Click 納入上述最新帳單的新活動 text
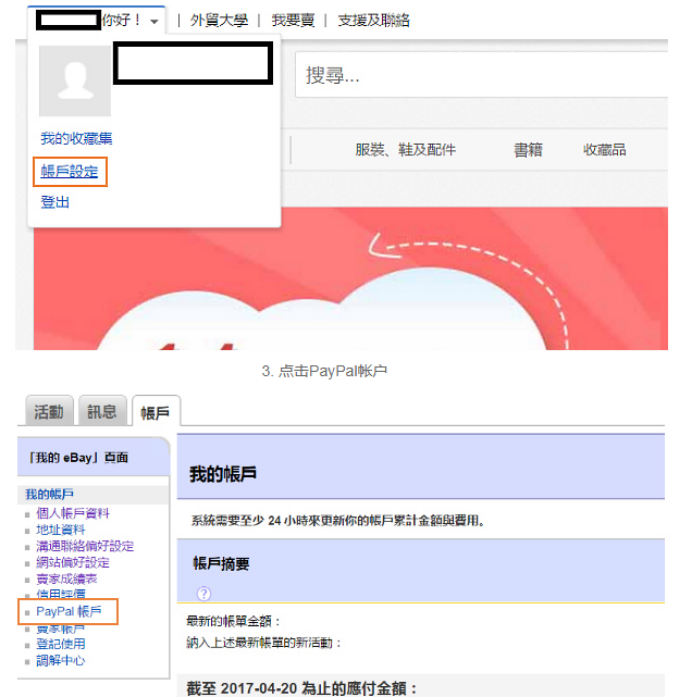 tap(263, 643)
